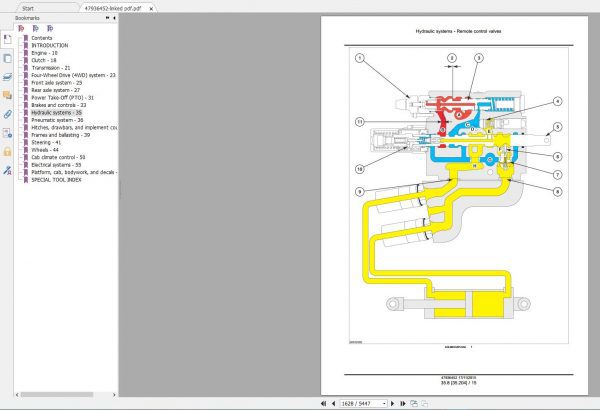Open the Clutch - 18 bookmark

[x=44, y=60]
